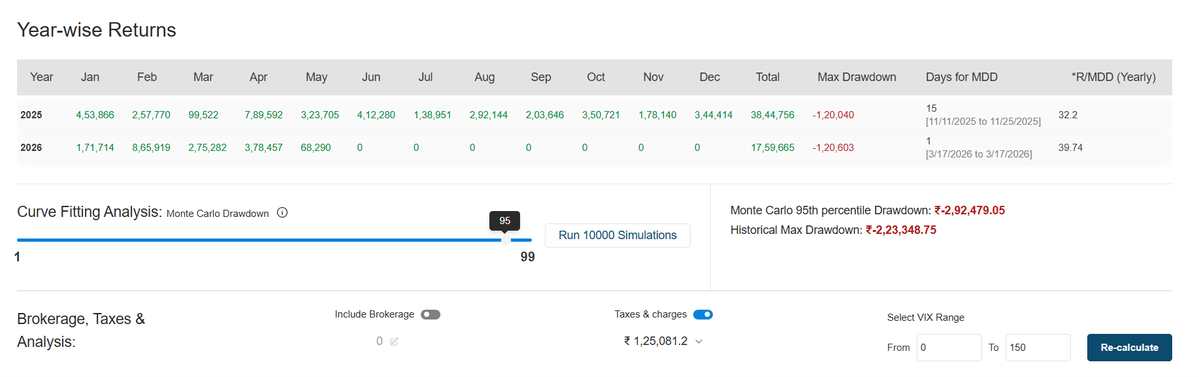Click the 2025 January value 4,53,866

95,115
